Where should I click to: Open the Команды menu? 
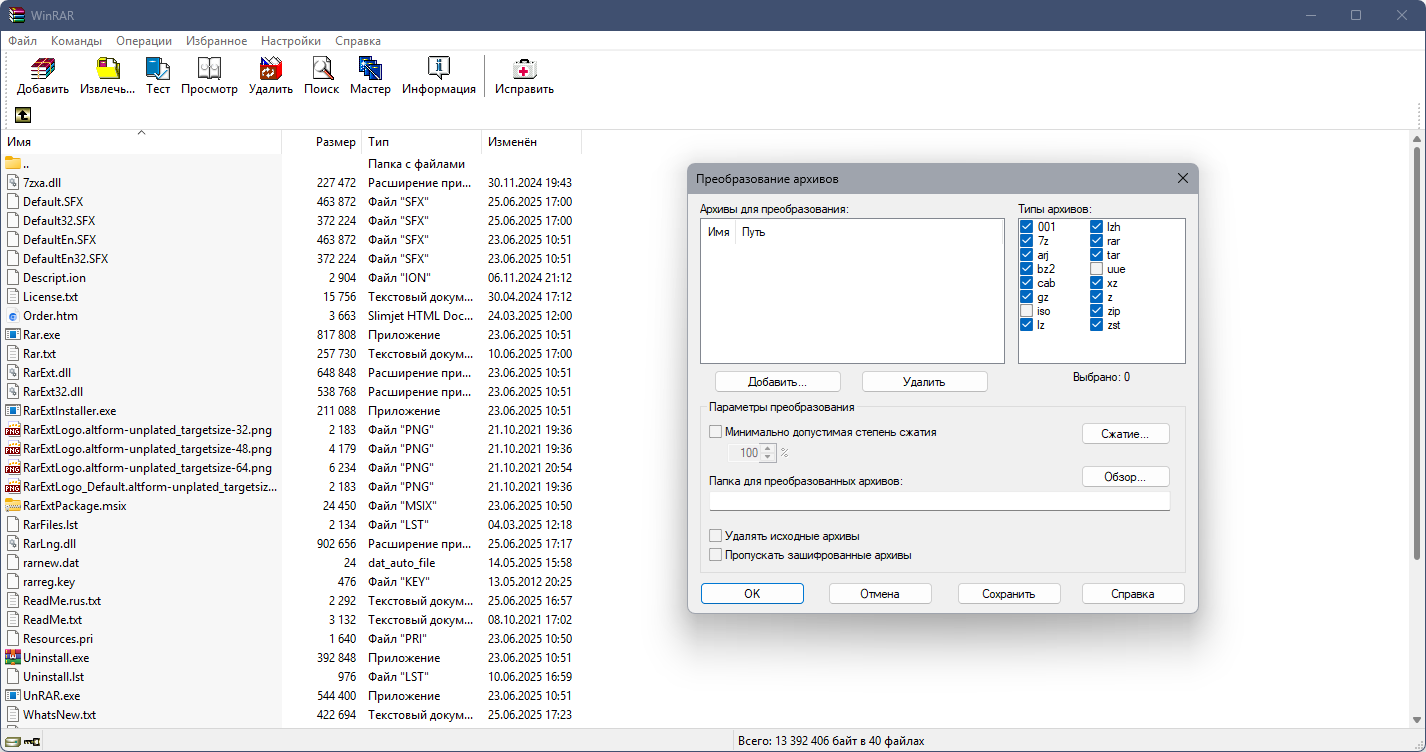coord(76,41)
